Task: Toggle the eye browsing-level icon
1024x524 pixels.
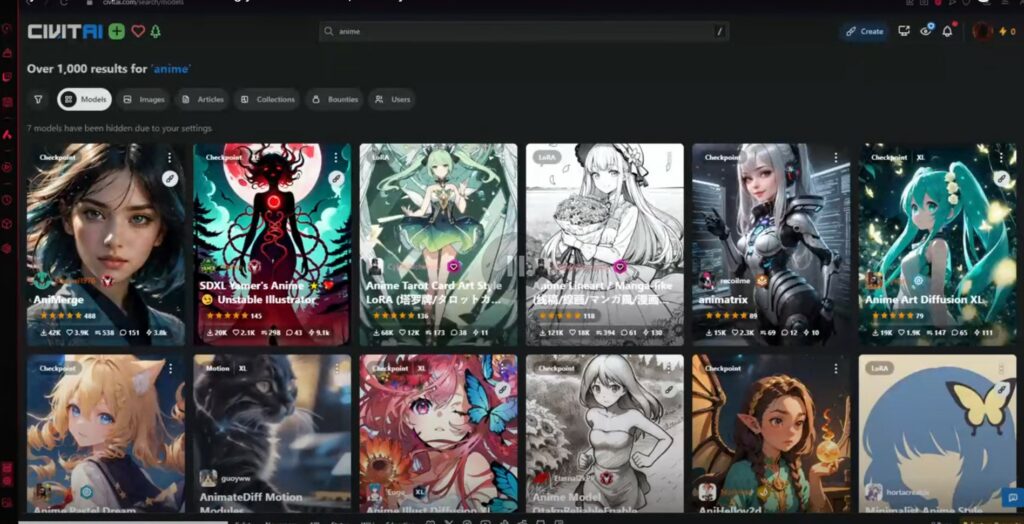Action: coord(926,31)
